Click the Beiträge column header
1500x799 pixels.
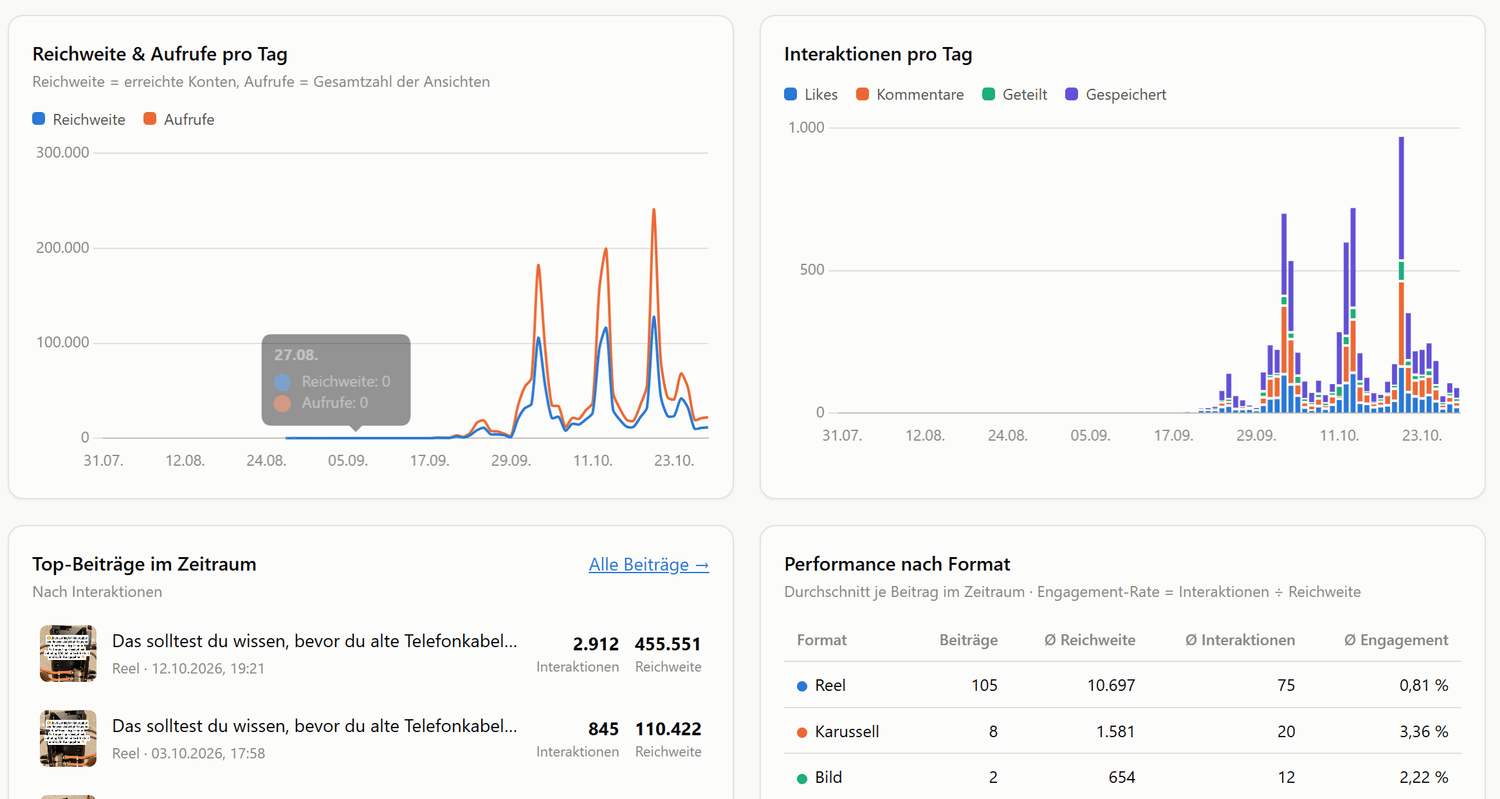(968, 640)
